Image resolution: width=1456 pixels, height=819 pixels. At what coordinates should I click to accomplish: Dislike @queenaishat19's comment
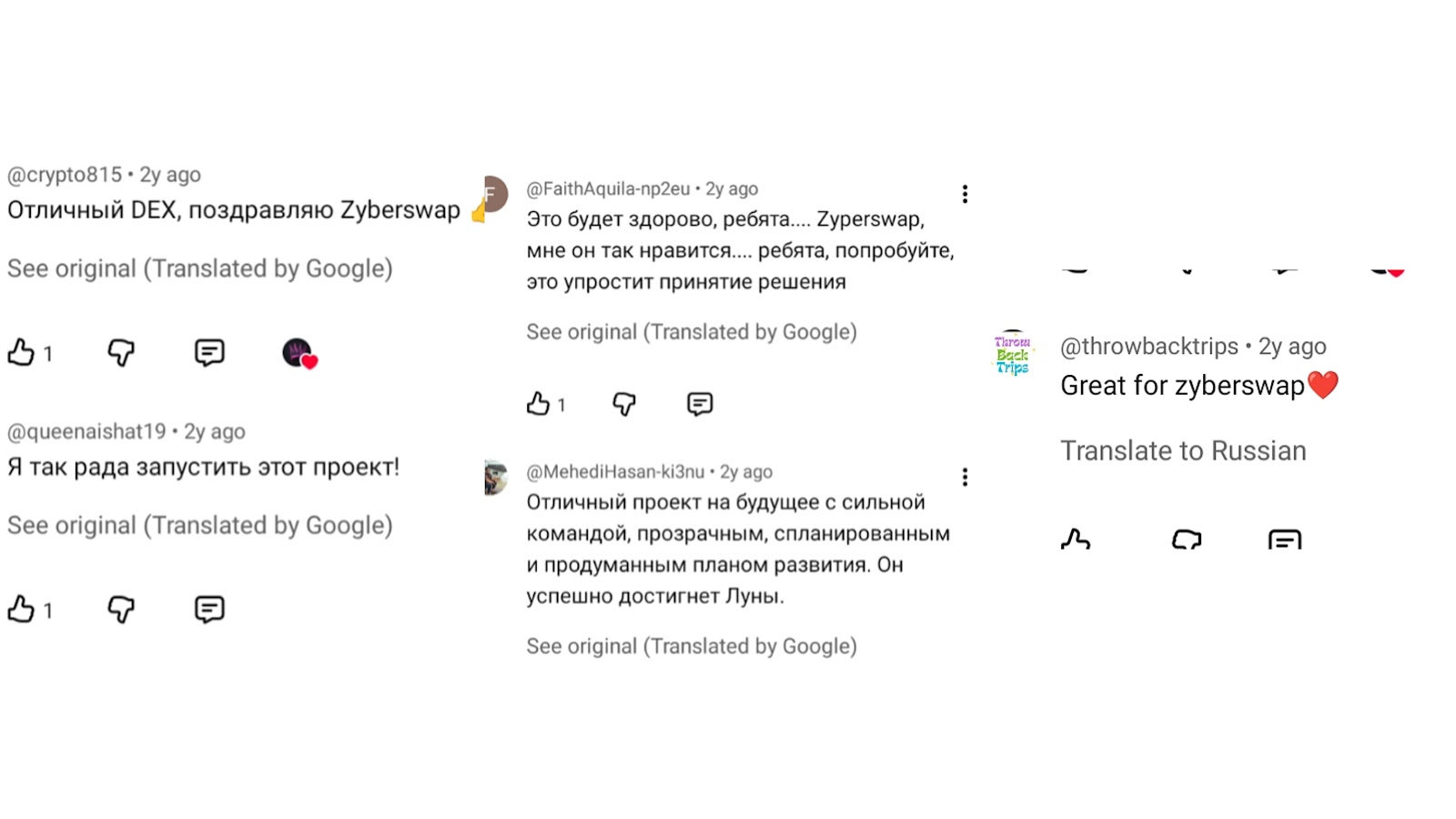[121, 609]
